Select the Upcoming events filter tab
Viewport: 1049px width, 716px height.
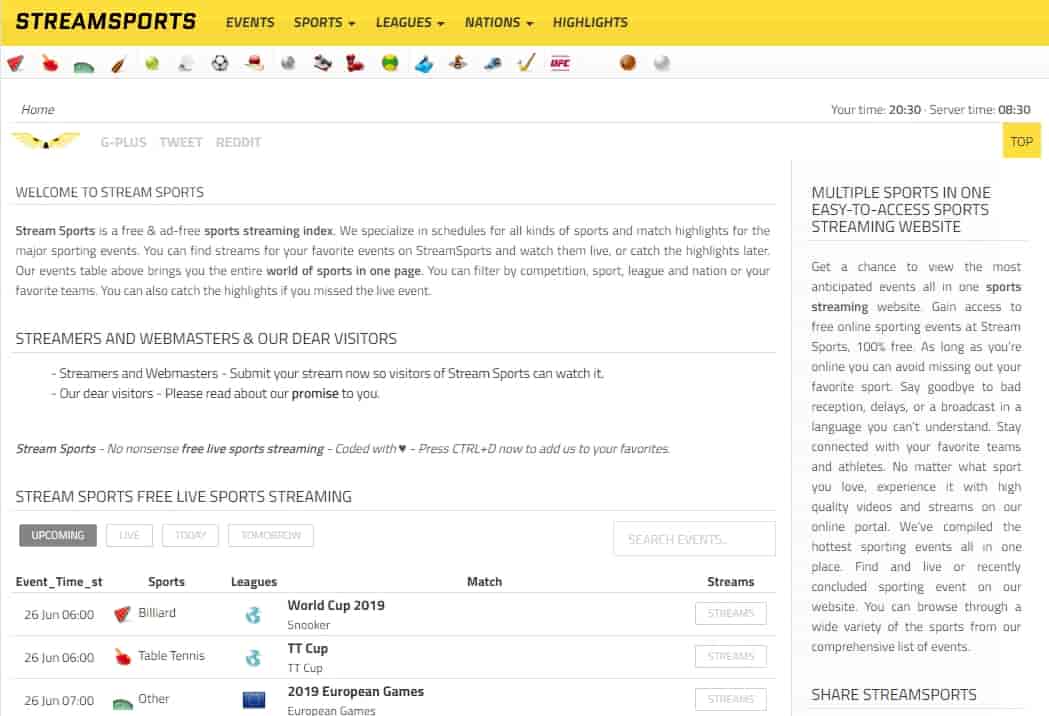coord(58,535)
